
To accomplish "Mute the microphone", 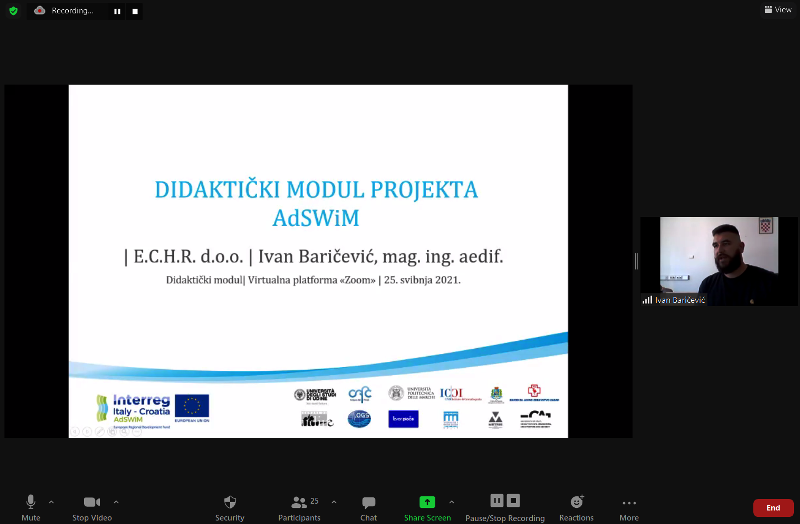I will (31, 502).
